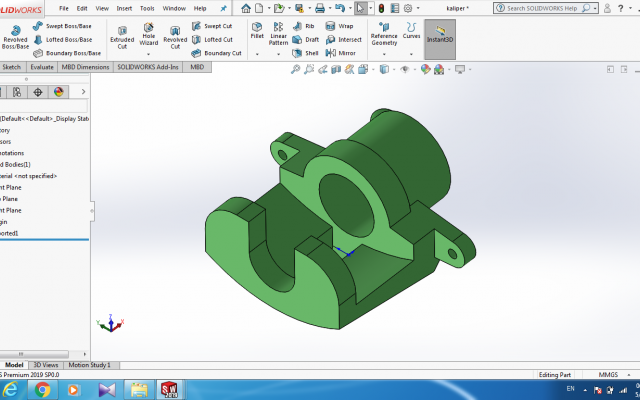The height and width of the screenshot is (400, 640).
Task: Select Revolved Cut tool
Action: [175, 38]
